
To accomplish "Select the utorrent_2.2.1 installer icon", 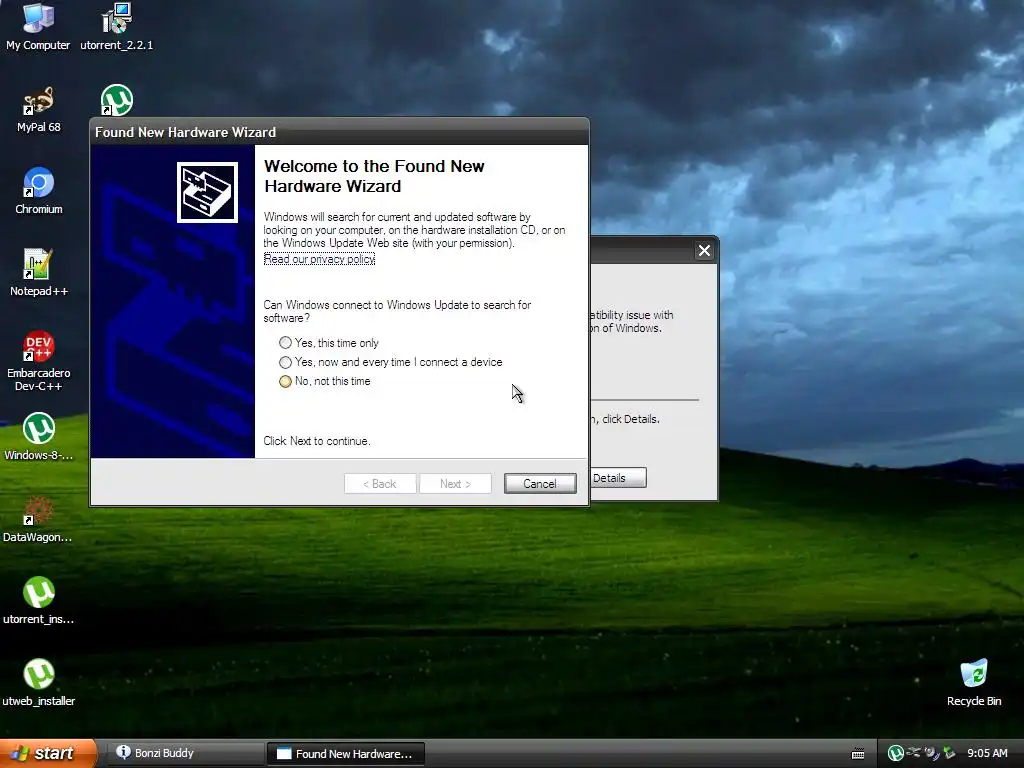I will [x=116, y=26].
